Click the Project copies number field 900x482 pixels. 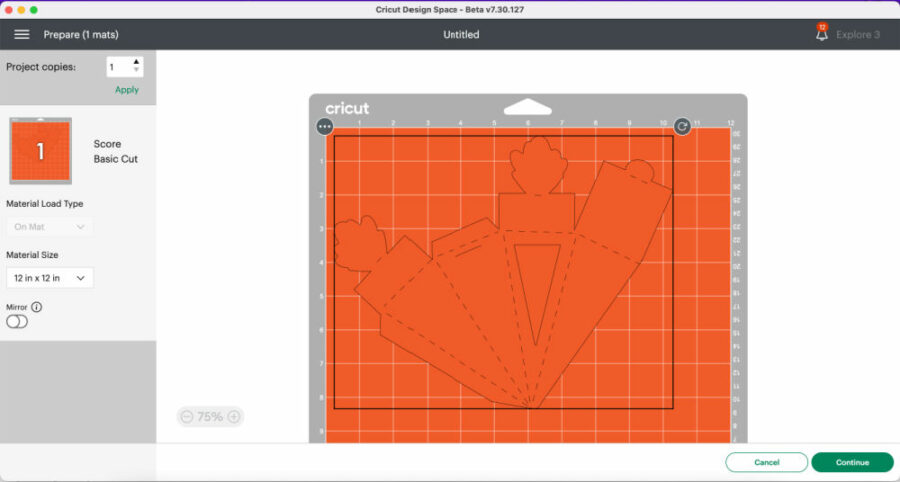coord(118,67)
